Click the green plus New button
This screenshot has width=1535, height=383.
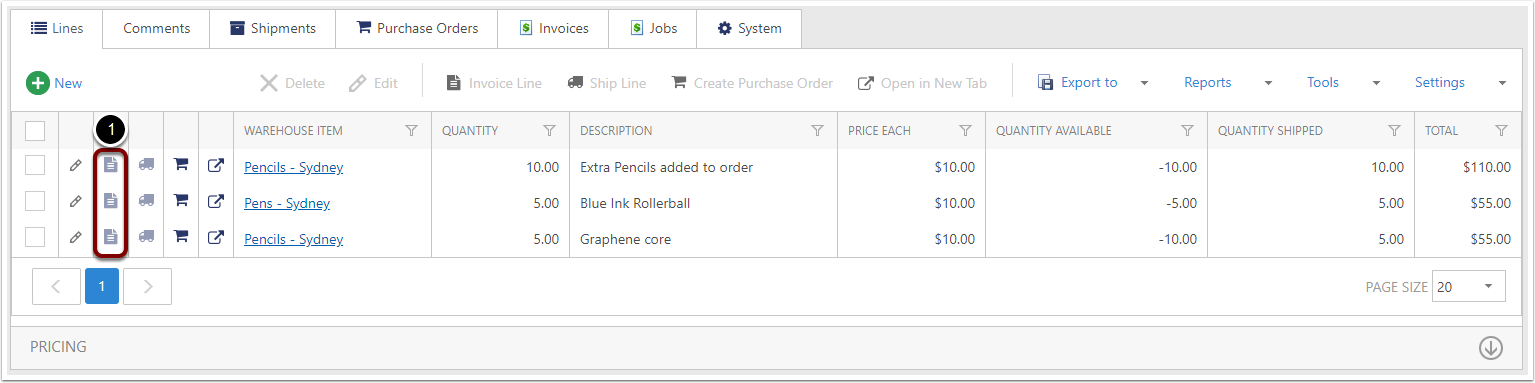point(54,83)
